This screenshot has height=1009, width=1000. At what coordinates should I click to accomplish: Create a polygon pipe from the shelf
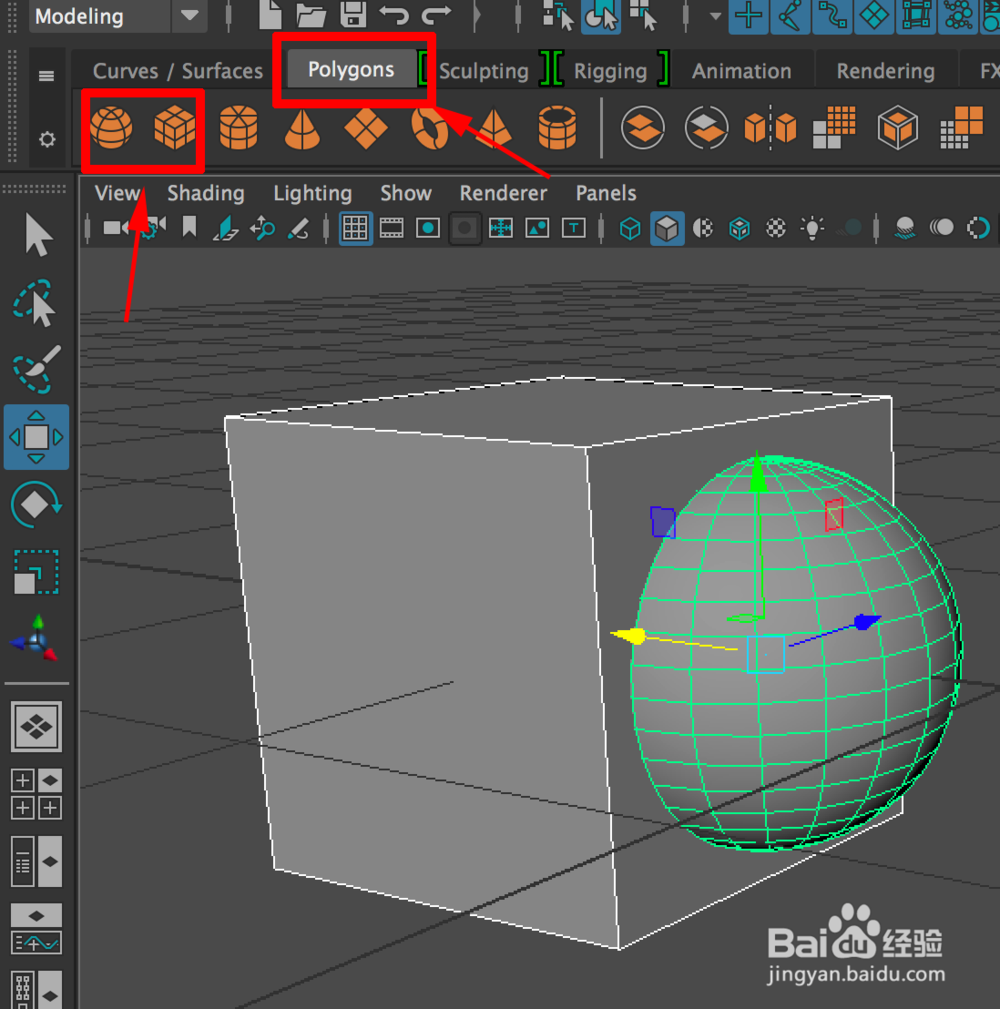point(557,128)
